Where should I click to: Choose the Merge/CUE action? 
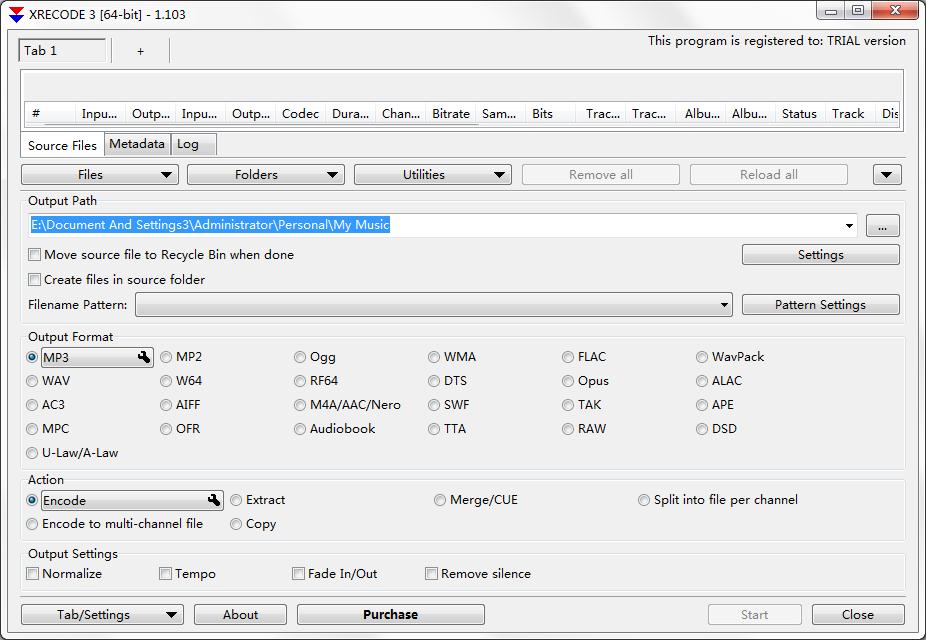coord(440,500)
